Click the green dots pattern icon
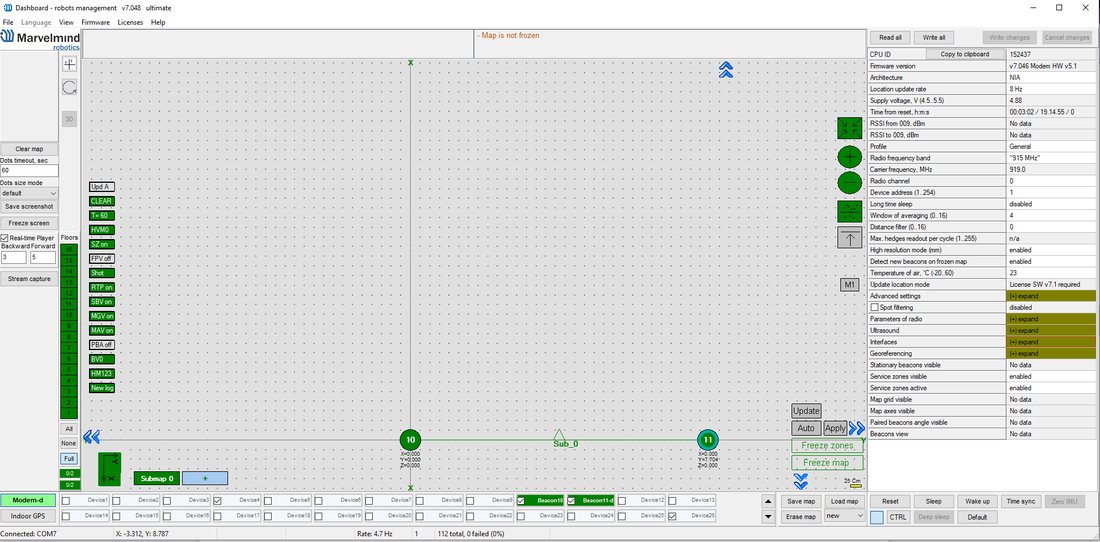Image resolution: width=1100 pixels, height=542 pixels. [x=850, y=210]
